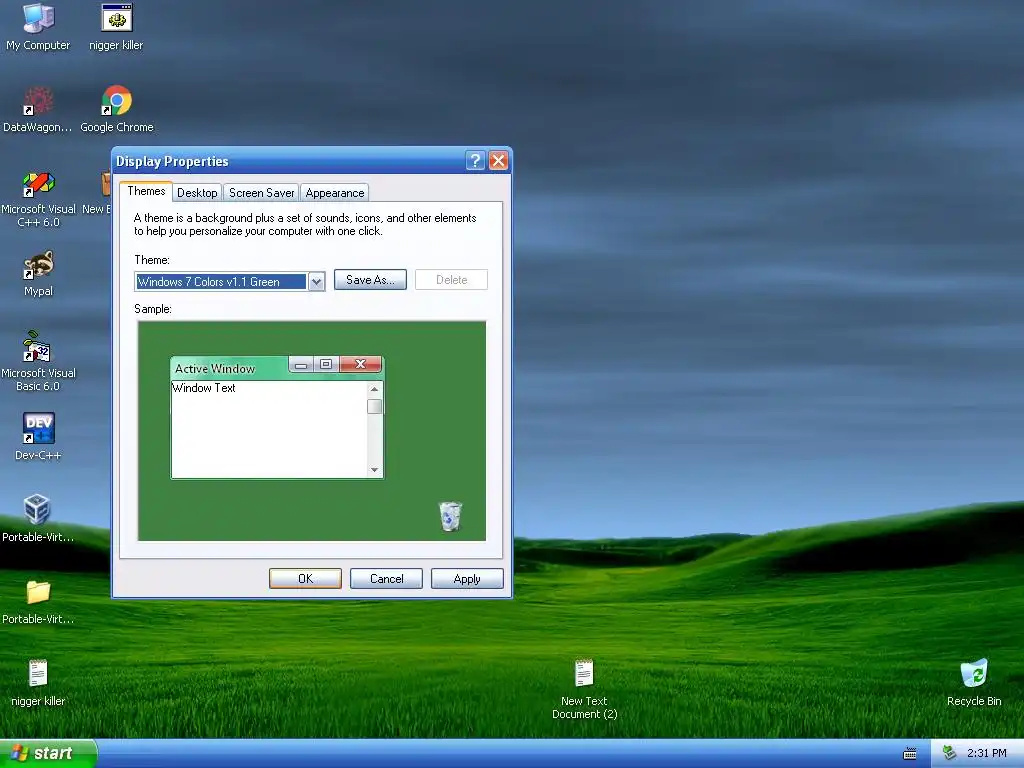Switch to the Desktop tab
This screenshot has height=768, width=1024.
pyautogui.click(x=197, y=193)
